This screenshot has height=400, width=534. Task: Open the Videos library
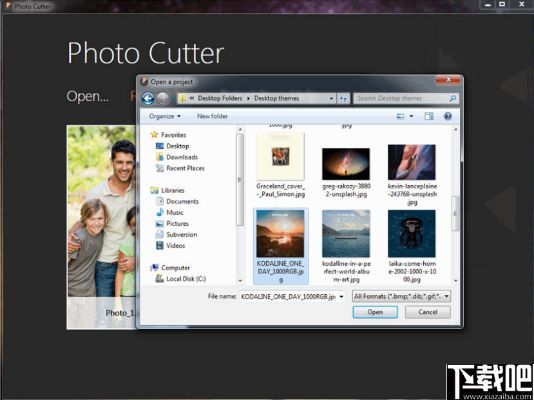[x=176, y=245]
